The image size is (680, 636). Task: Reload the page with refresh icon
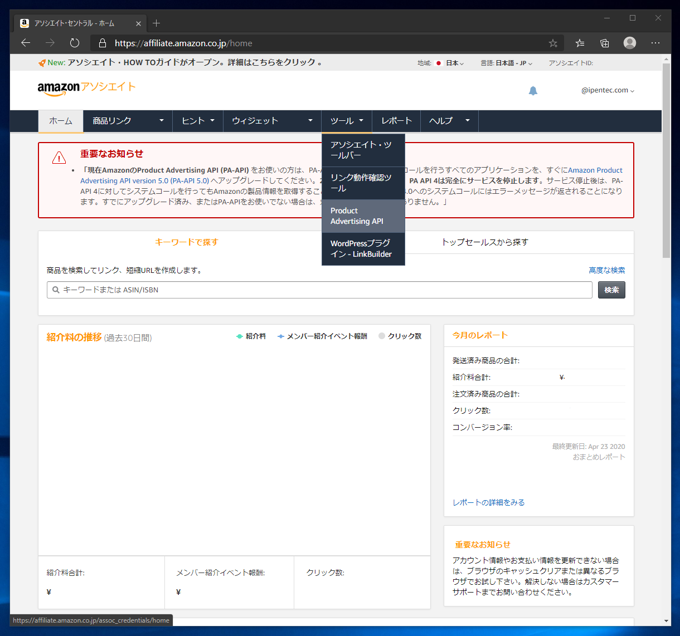pos(75,43)
